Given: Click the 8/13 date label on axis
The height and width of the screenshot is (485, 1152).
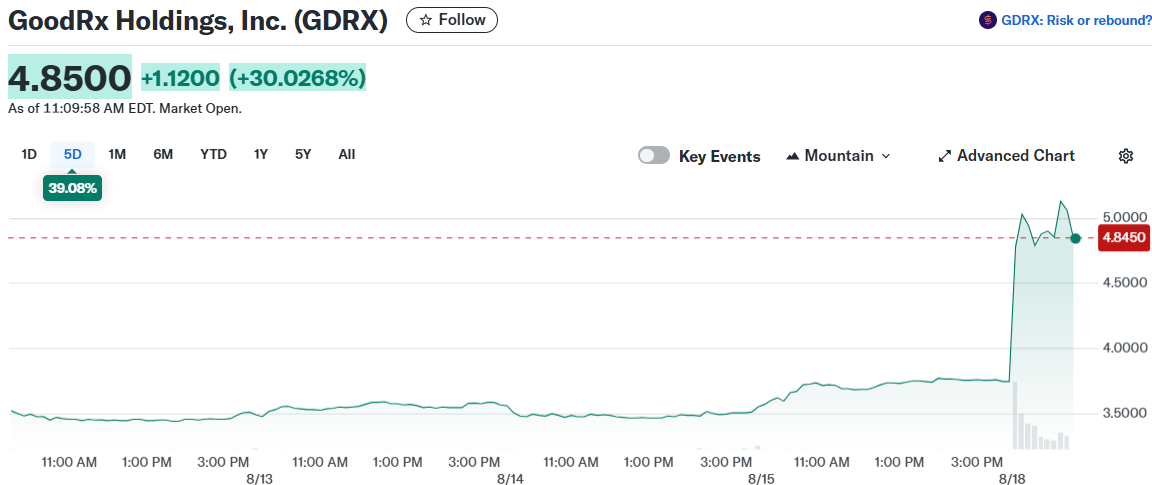Looking at the screenshot, I should [260, 478].
